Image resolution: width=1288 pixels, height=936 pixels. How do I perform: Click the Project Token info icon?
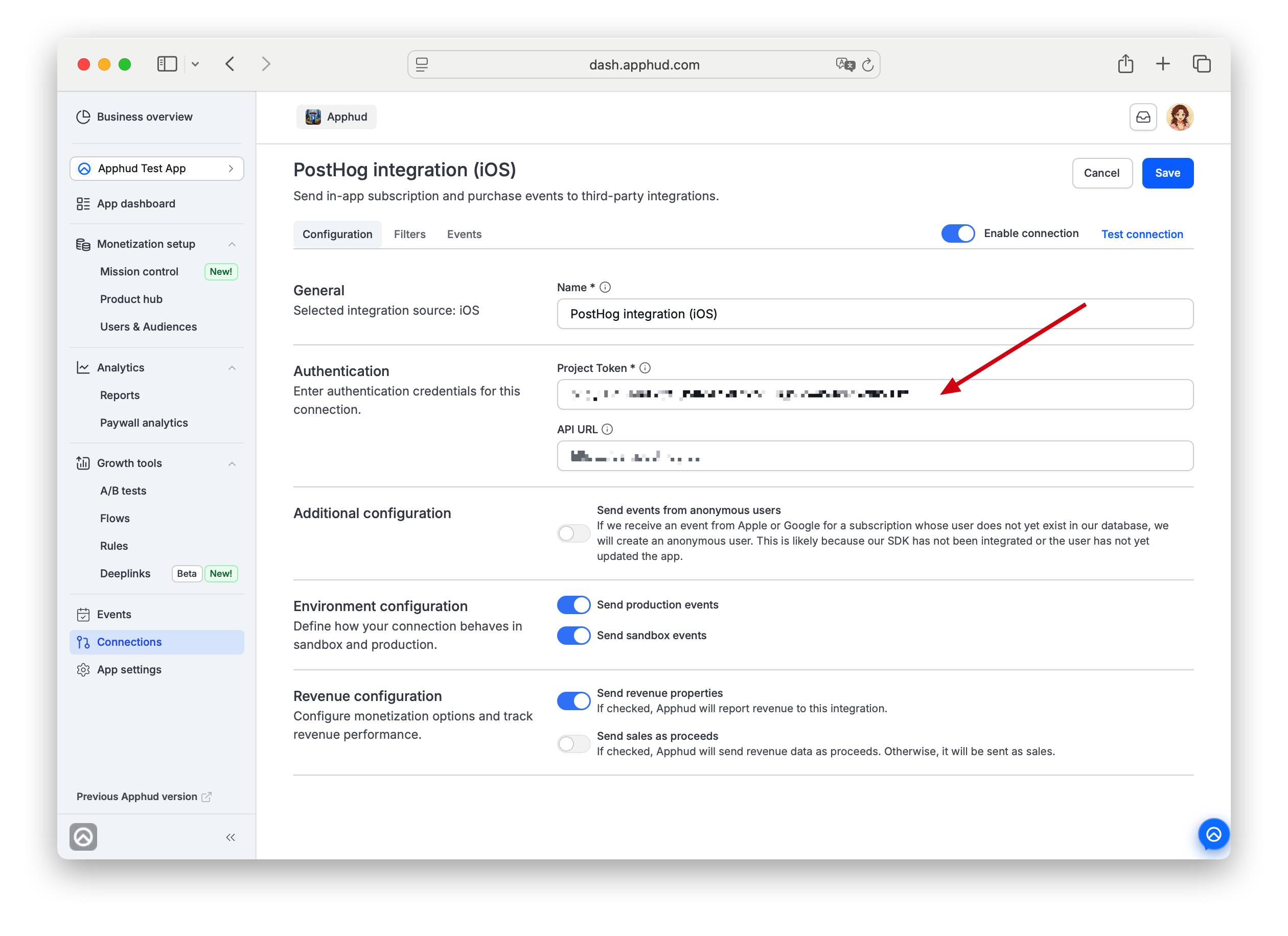[645, 368]
